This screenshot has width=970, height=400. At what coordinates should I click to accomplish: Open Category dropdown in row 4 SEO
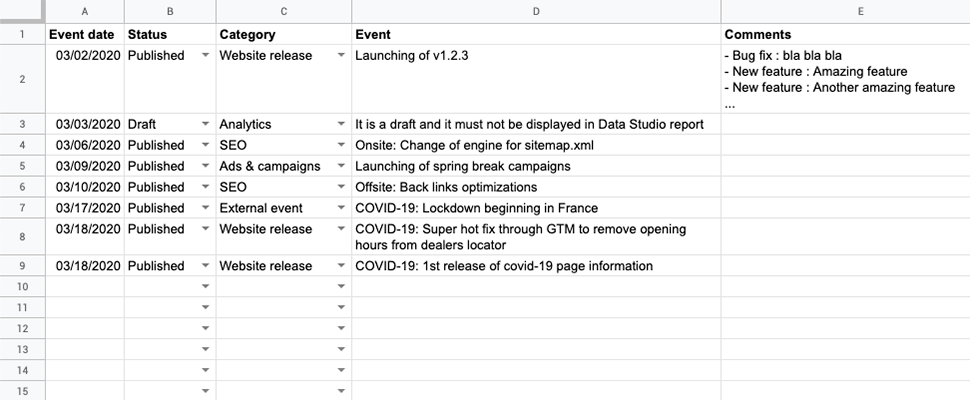coord(341,145)
